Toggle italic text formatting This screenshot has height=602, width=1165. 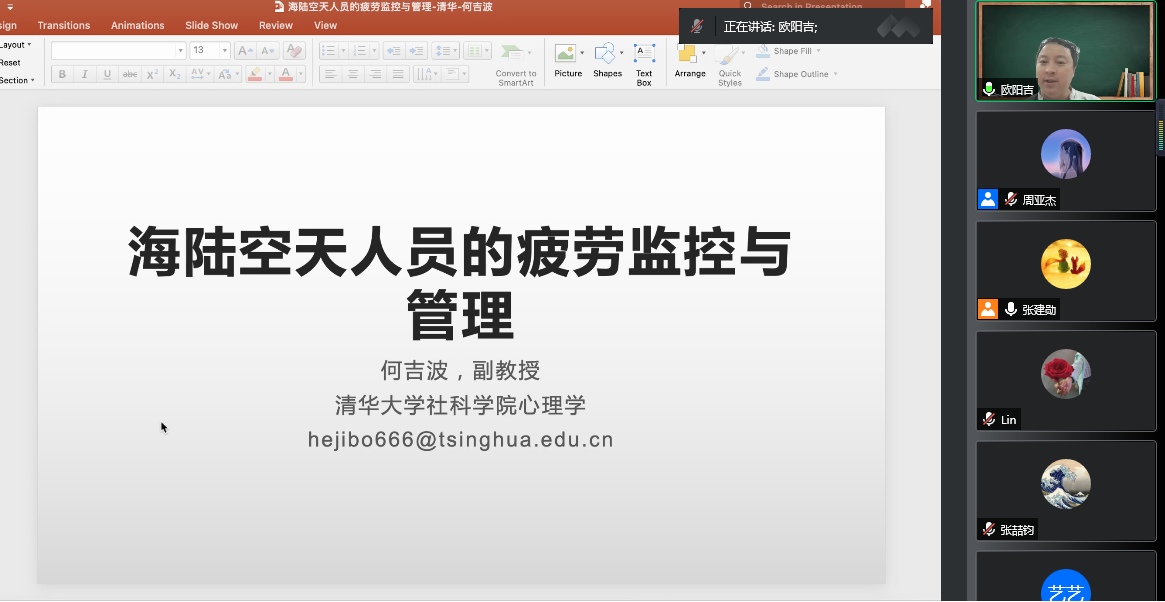point(84,74)
